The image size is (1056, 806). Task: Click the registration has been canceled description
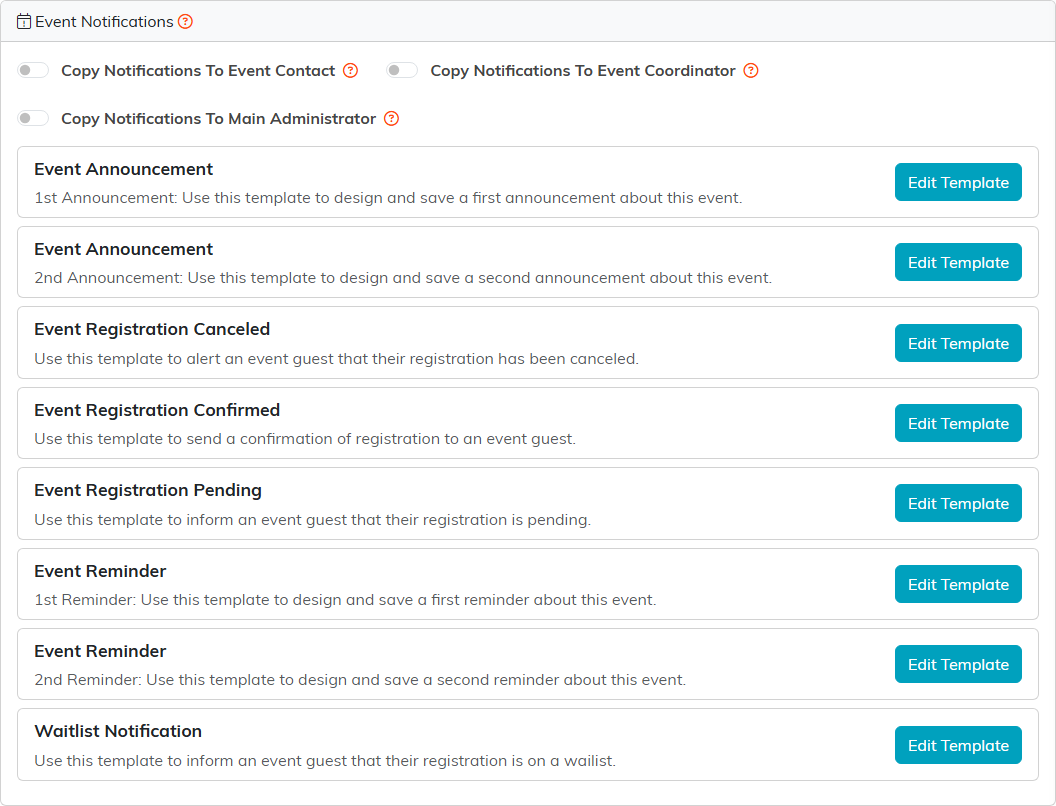click(337, 359)
